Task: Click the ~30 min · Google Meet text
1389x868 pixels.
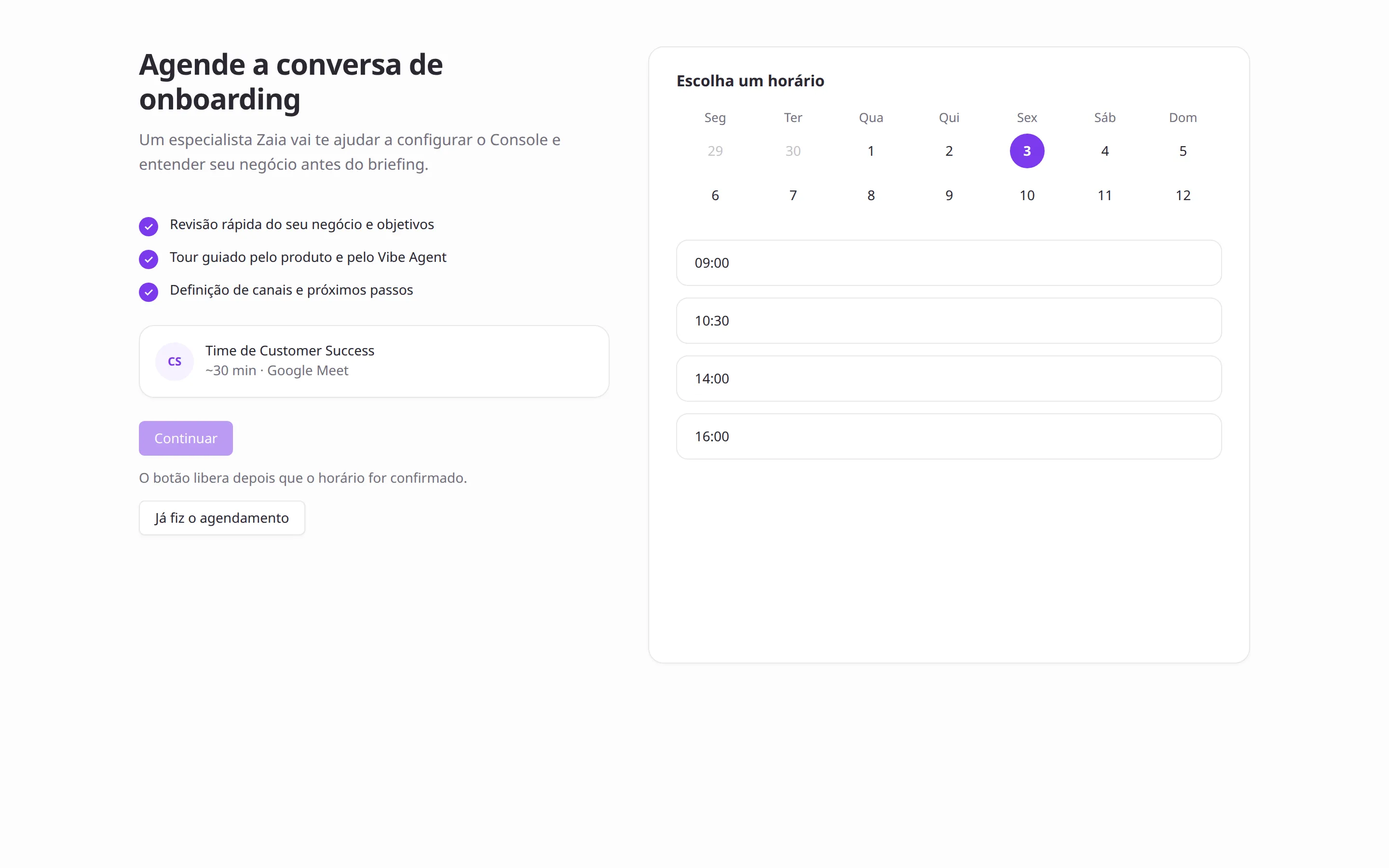Action: click(x=277, y=370)
